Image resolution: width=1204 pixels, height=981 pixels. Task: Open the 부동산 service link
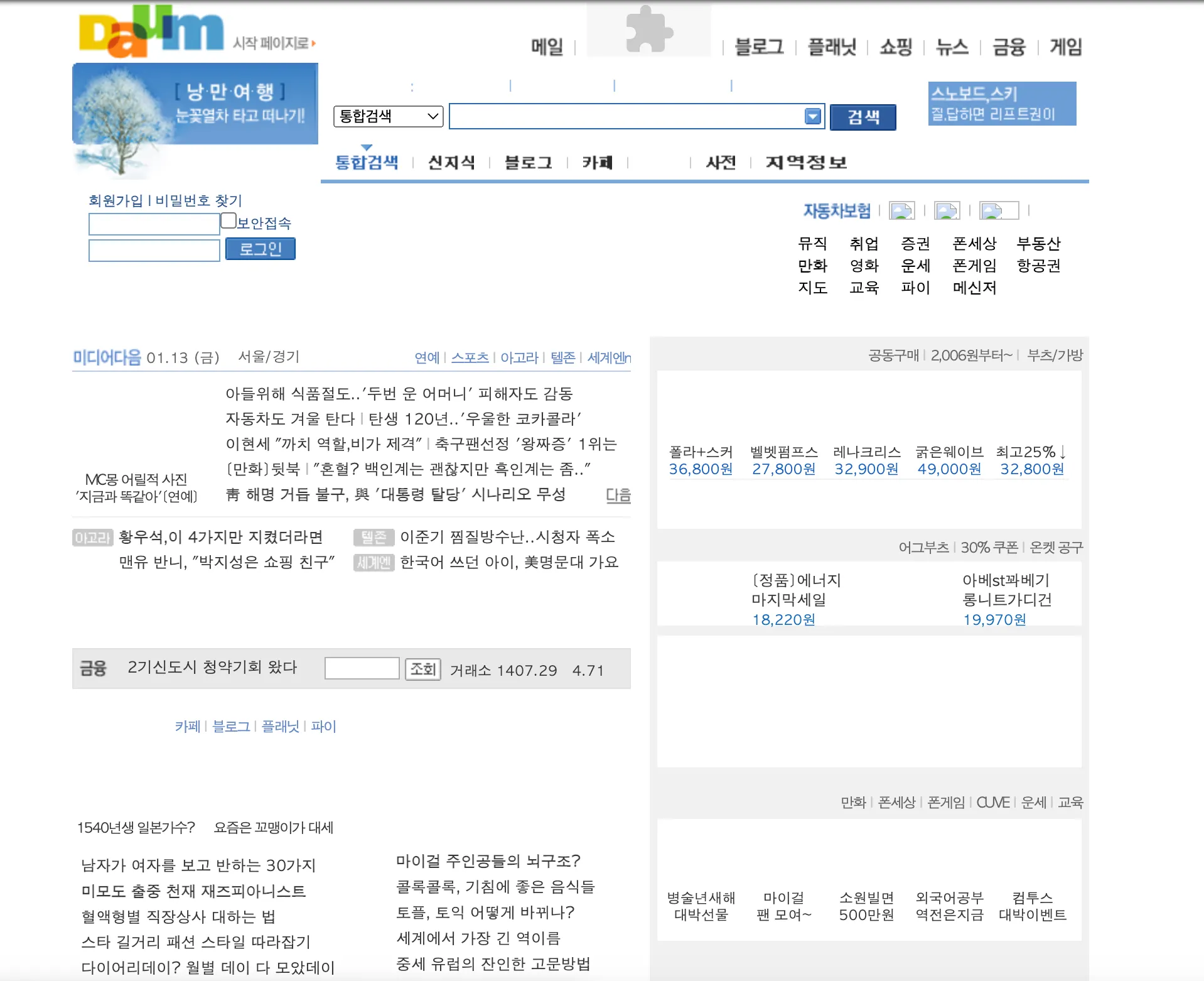pos(1039,244)
